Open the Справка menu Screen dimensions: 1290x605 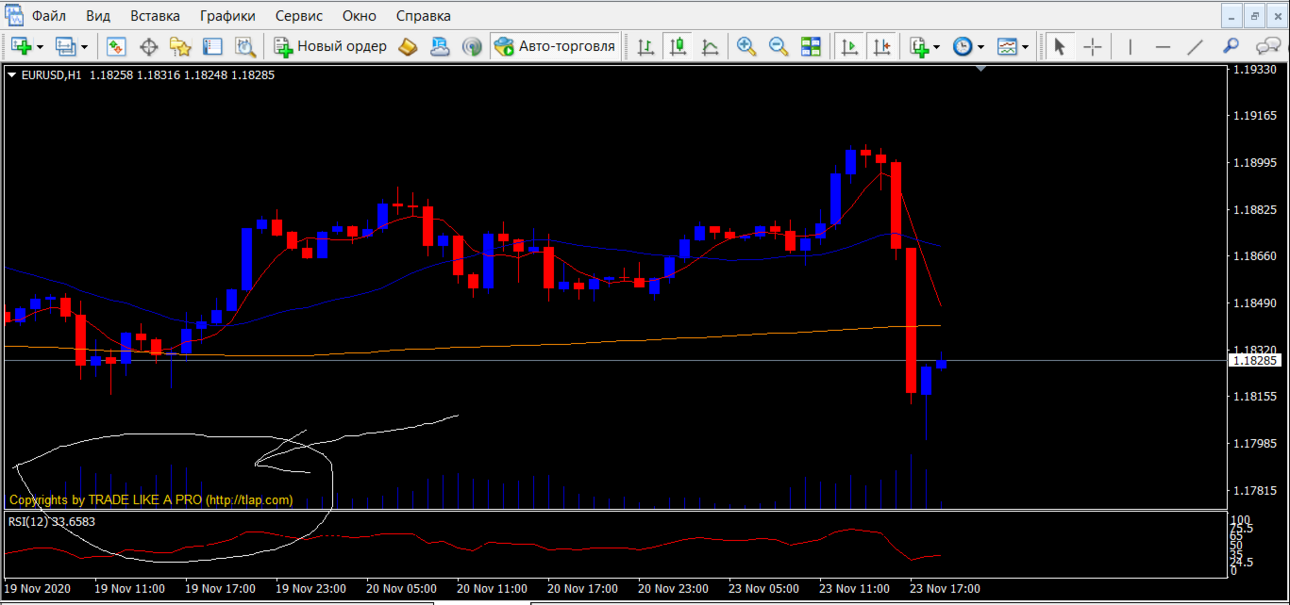tap(423, 16)
